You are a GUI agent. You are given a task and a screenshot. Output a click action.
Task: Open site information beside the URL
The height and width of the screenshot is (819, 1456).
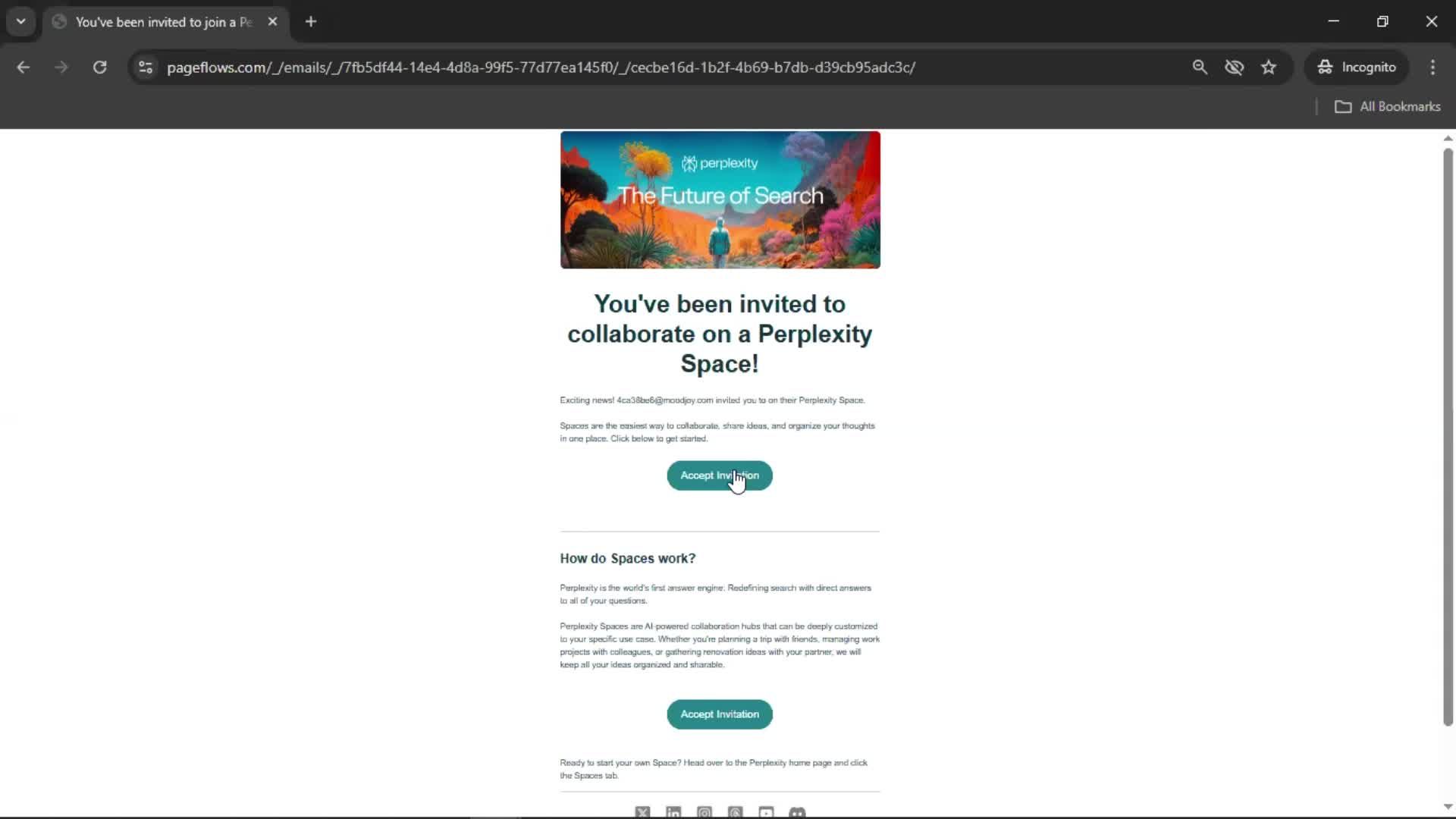146,67
